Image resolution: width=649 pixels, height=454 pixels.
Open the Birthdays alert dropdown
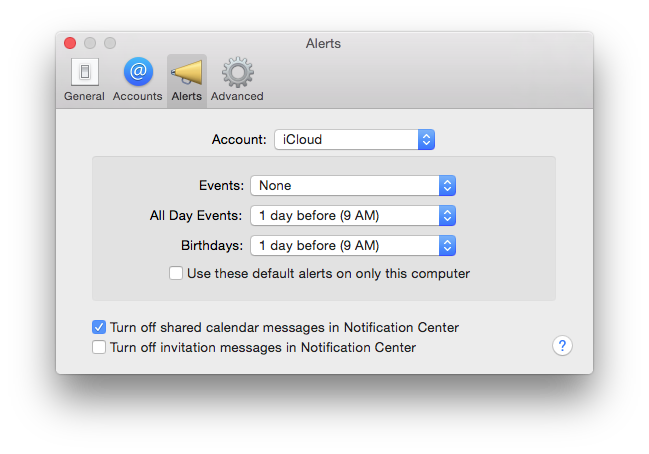[x=353, y=245]
